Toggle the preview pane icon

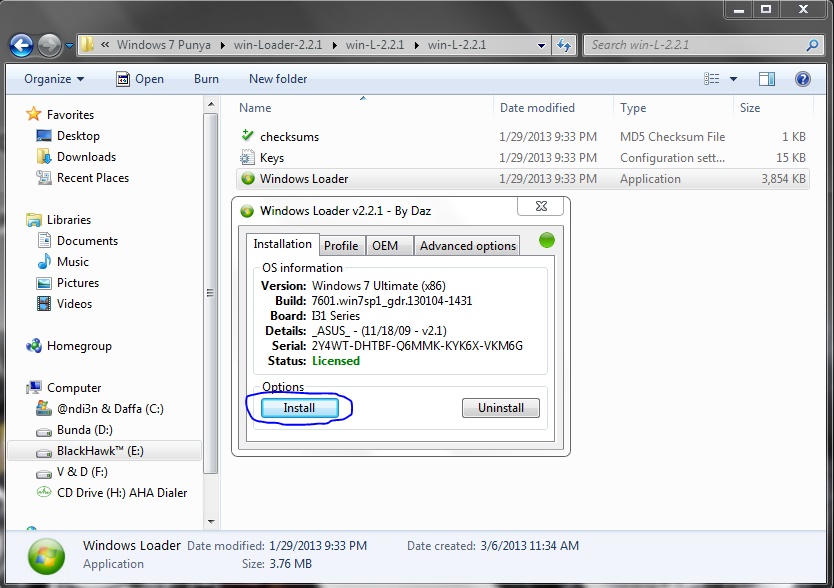(x=766, y=79)
